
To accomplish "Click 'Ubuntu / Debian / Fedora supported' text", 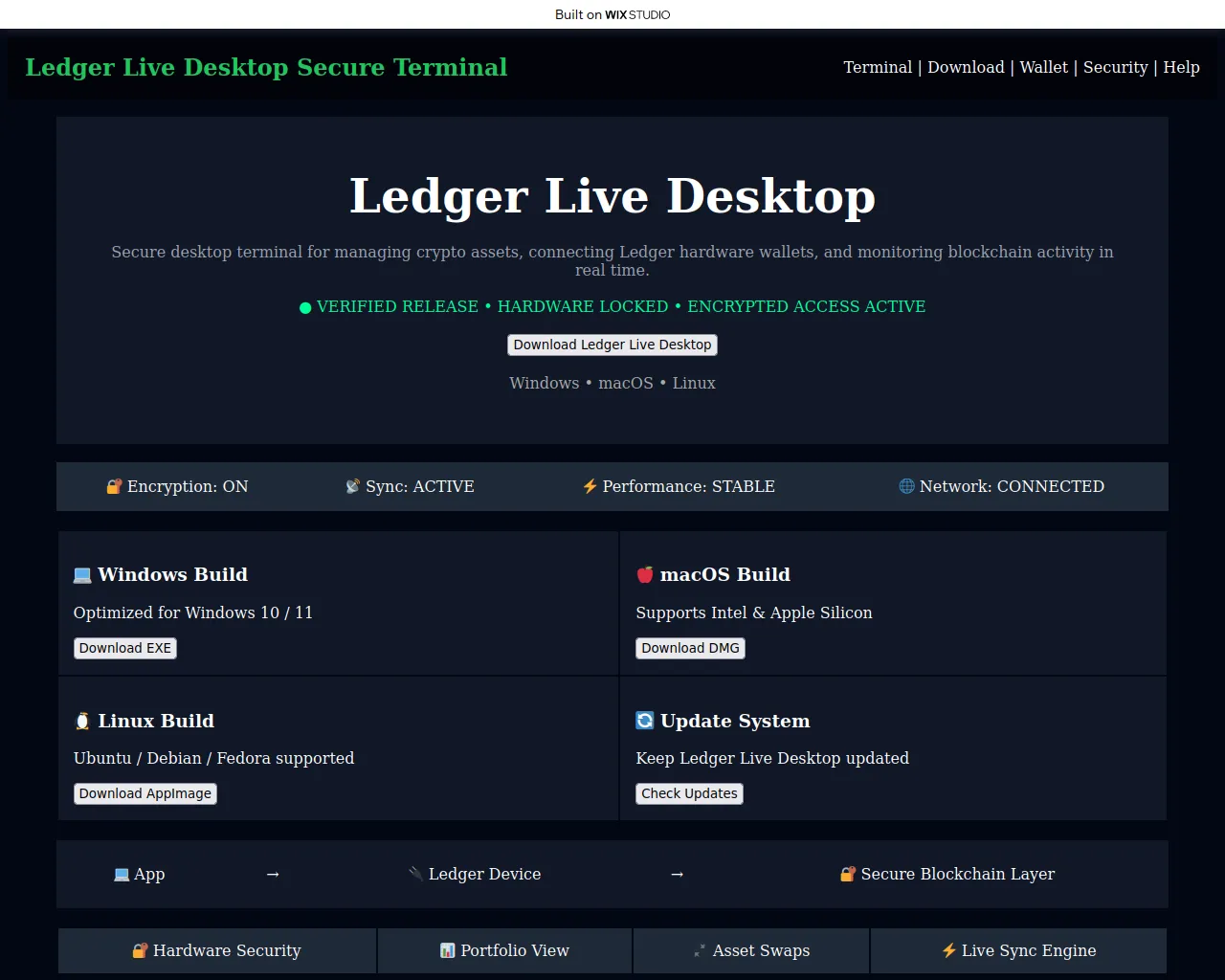I will tap(213, 758).
